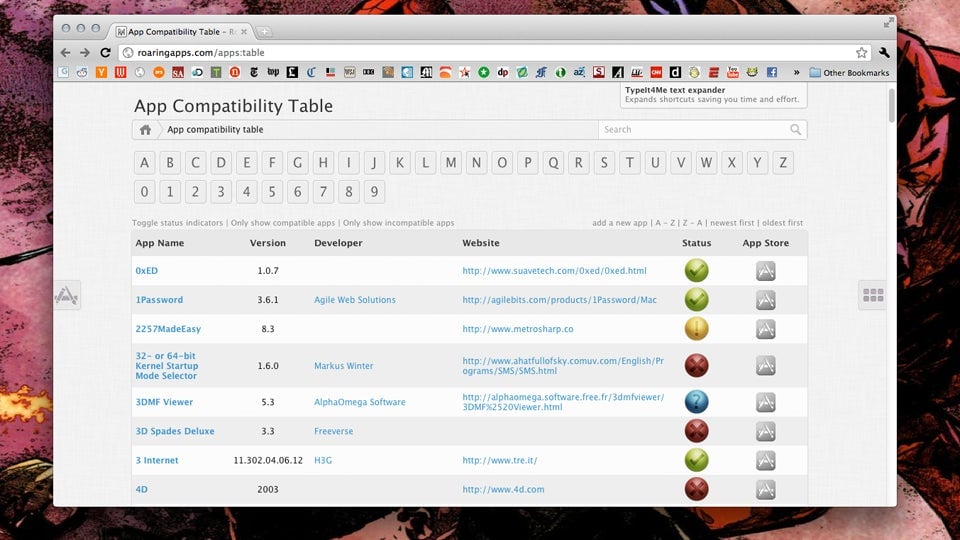960x540 pixels.
Task: Click the home icon in the breadcrumb
Action: (x=145, y=130)
